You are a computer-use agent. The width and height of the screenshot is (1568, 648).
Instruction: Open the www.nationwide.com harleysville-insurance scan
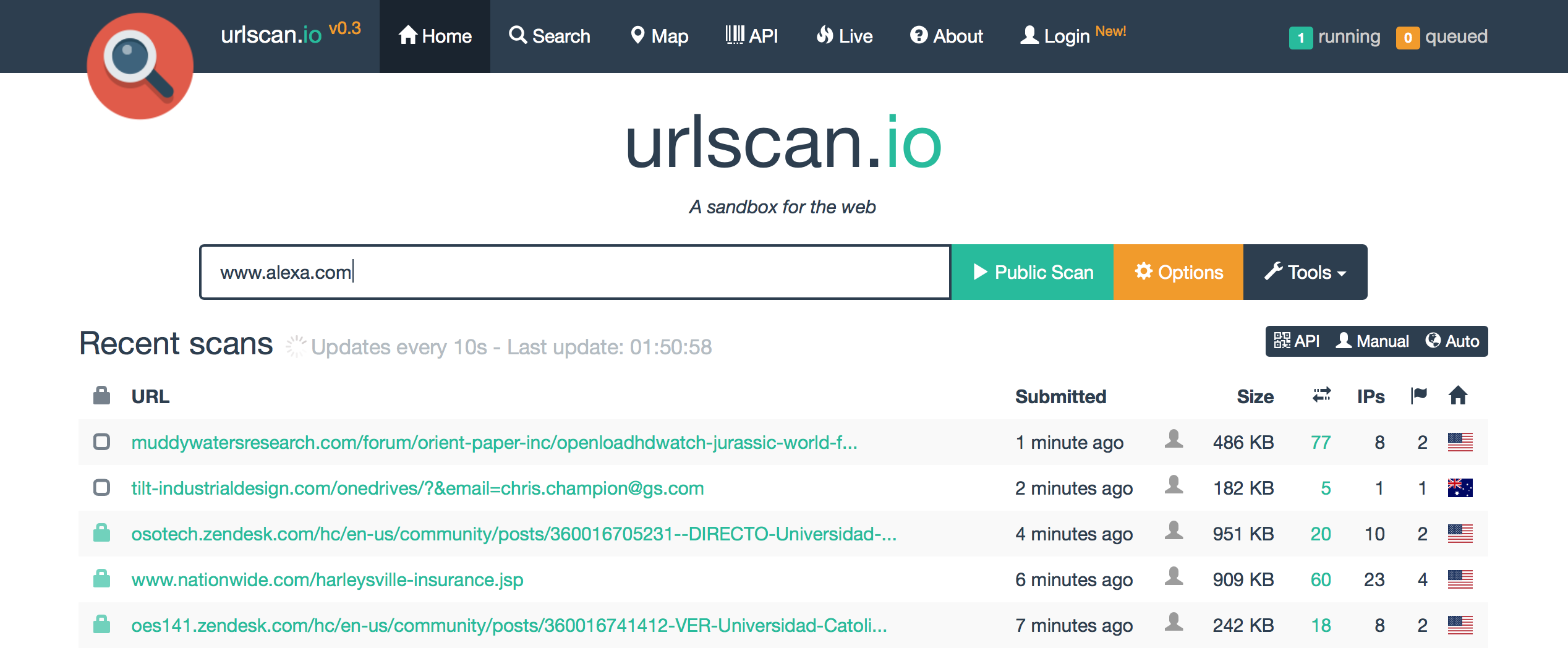click(x=327, y=579)
